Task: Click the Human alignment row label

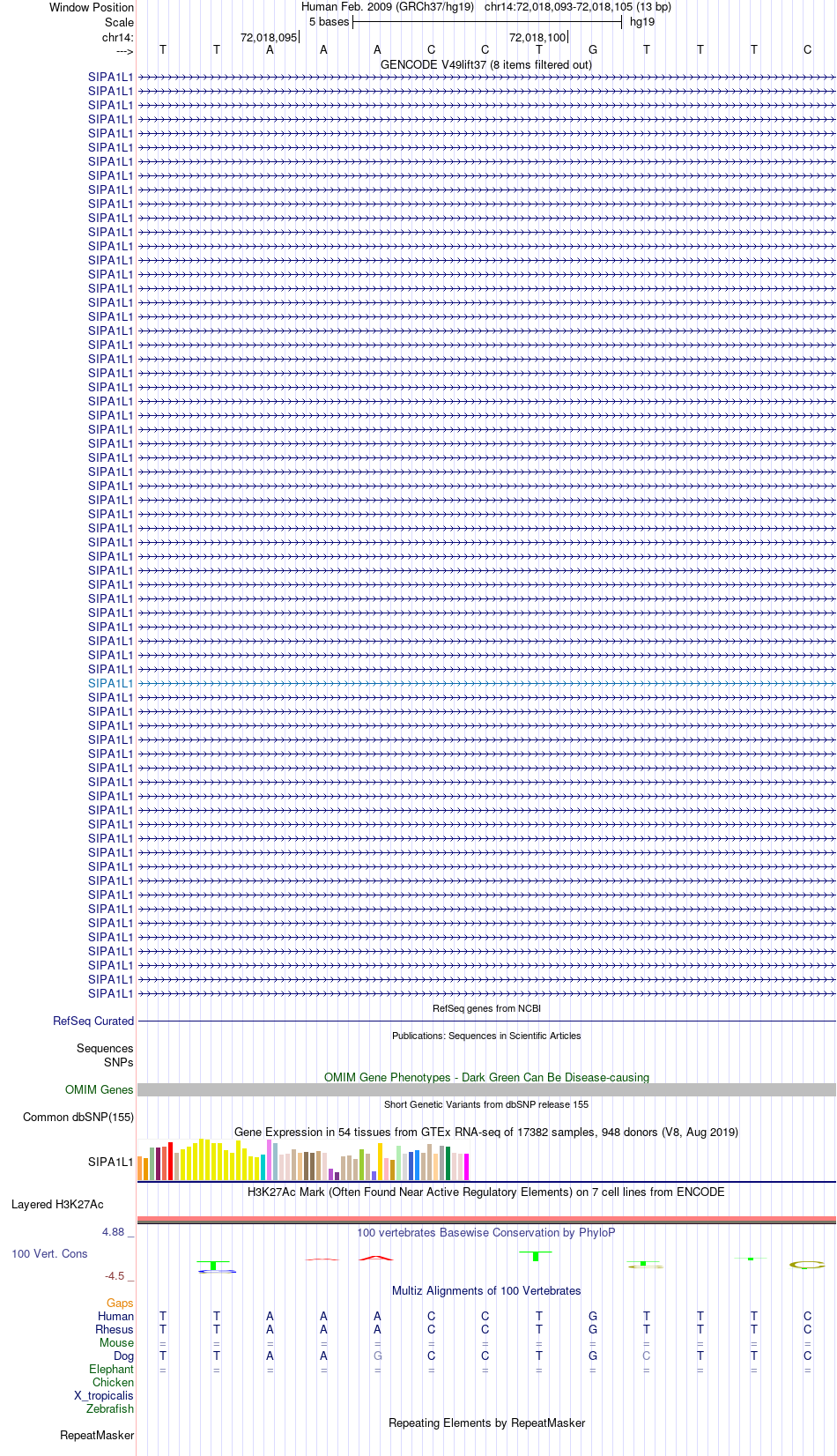Action: click(115, 1316)
